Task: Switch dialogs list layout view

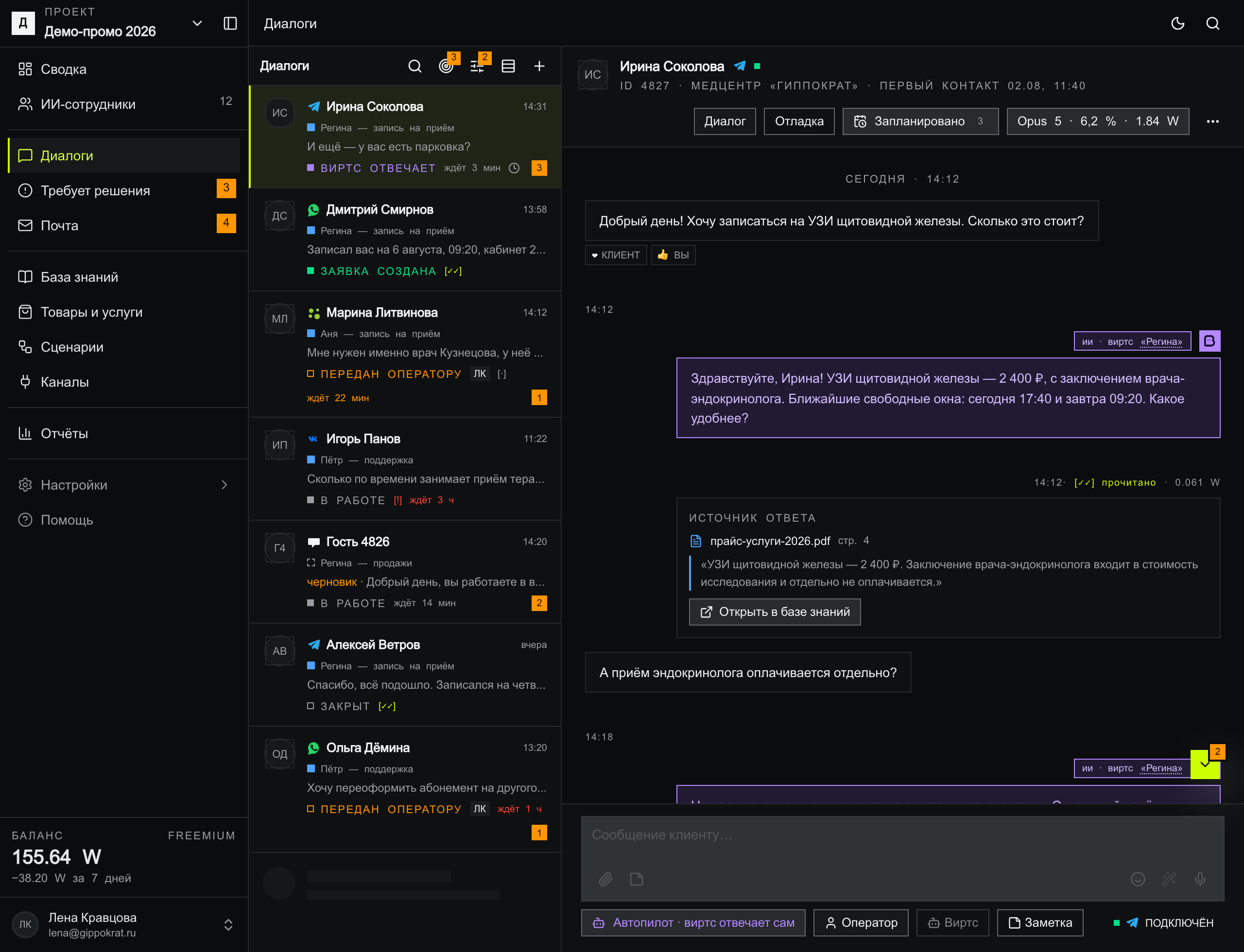Action: tap(508, 66)
